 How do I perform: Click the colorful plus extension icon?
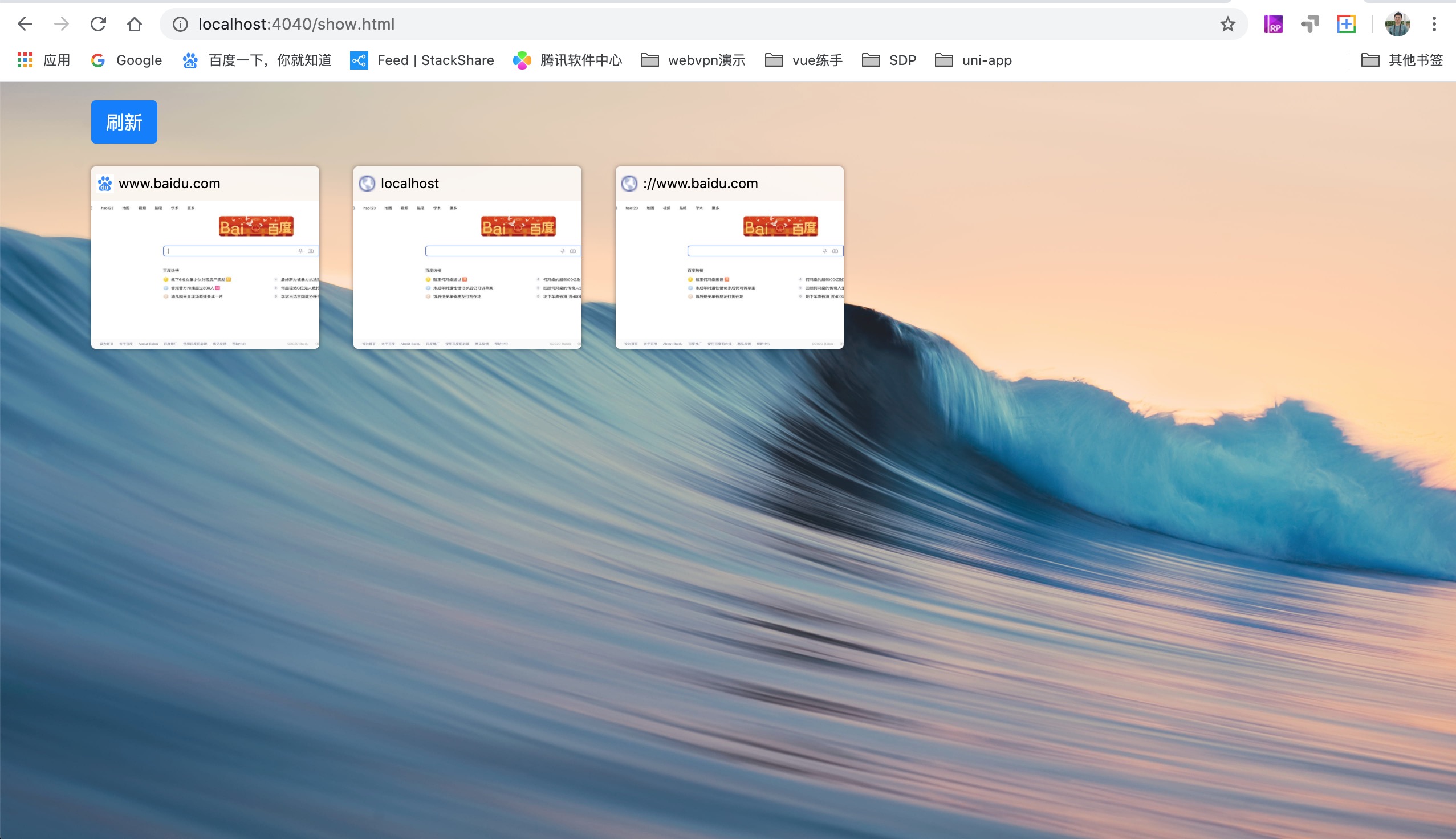1346,24
